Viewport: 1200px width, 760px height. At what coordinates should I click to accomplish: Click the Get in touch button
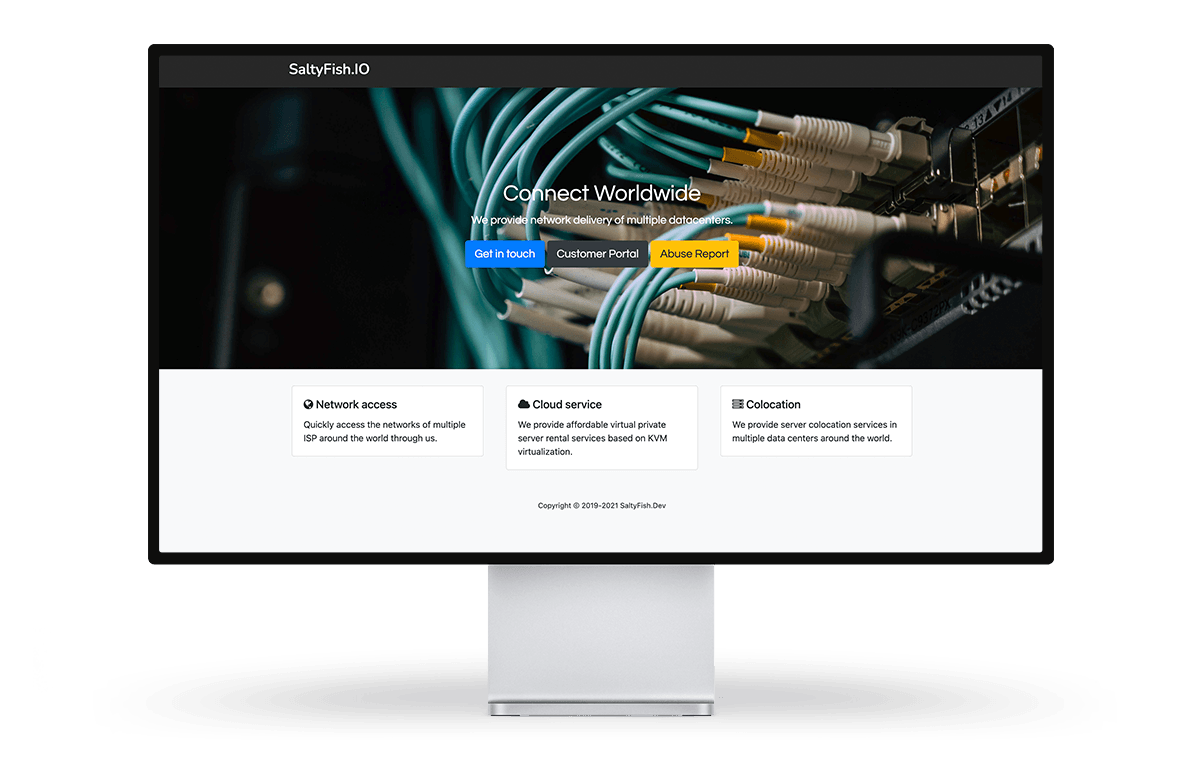(x=505, y=254)
